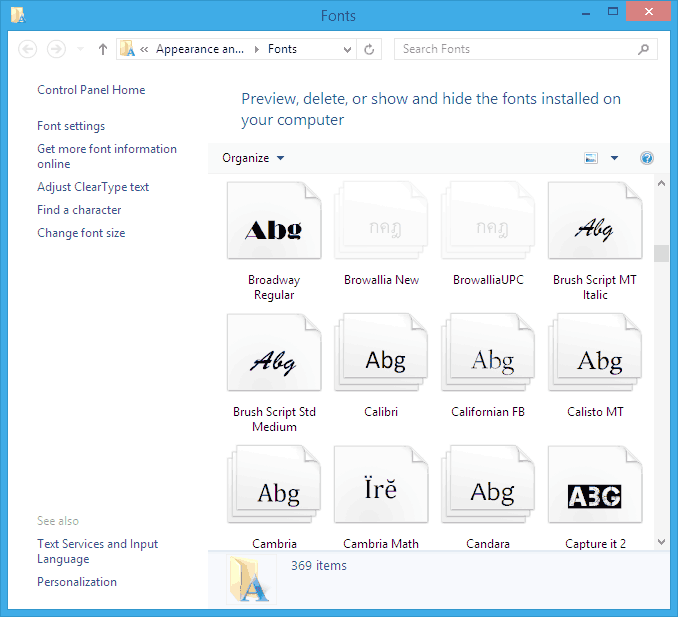678x617 pixels.
Task: Select the Calibri font family icon
Action: click(381, 352)
